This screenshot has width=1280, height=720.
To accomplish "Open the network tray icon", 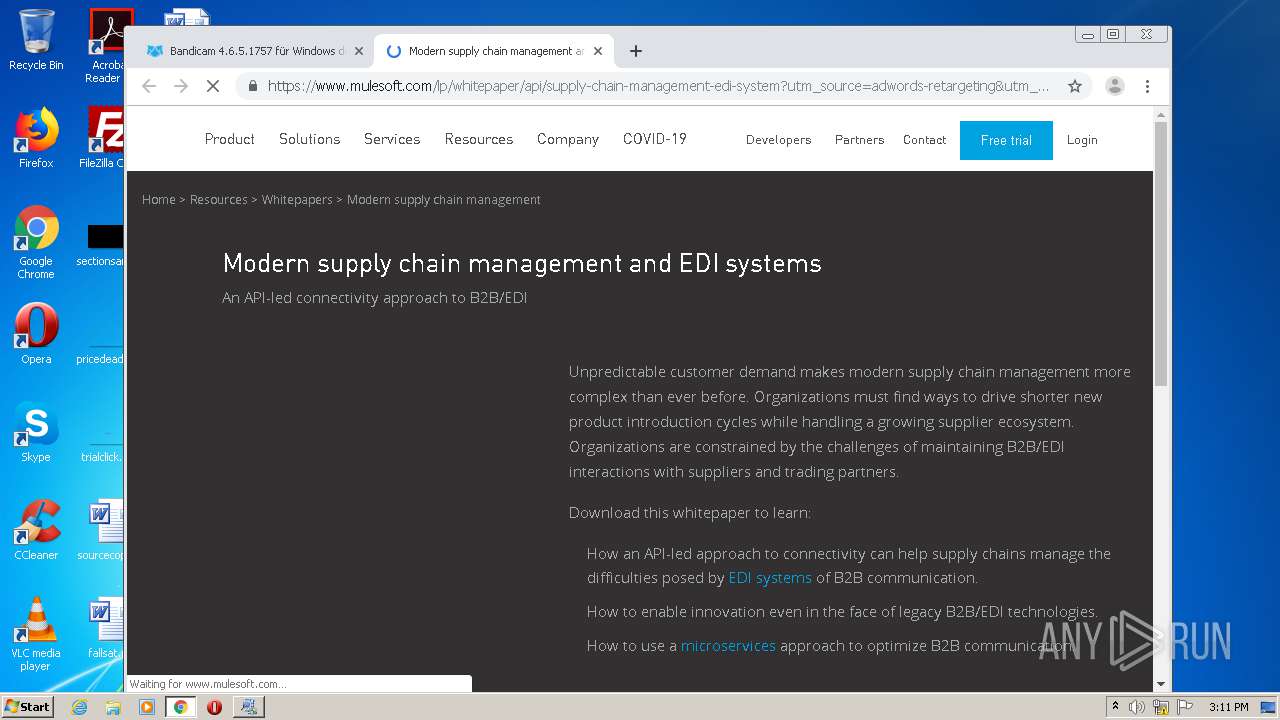I will tap(1161, 707).
